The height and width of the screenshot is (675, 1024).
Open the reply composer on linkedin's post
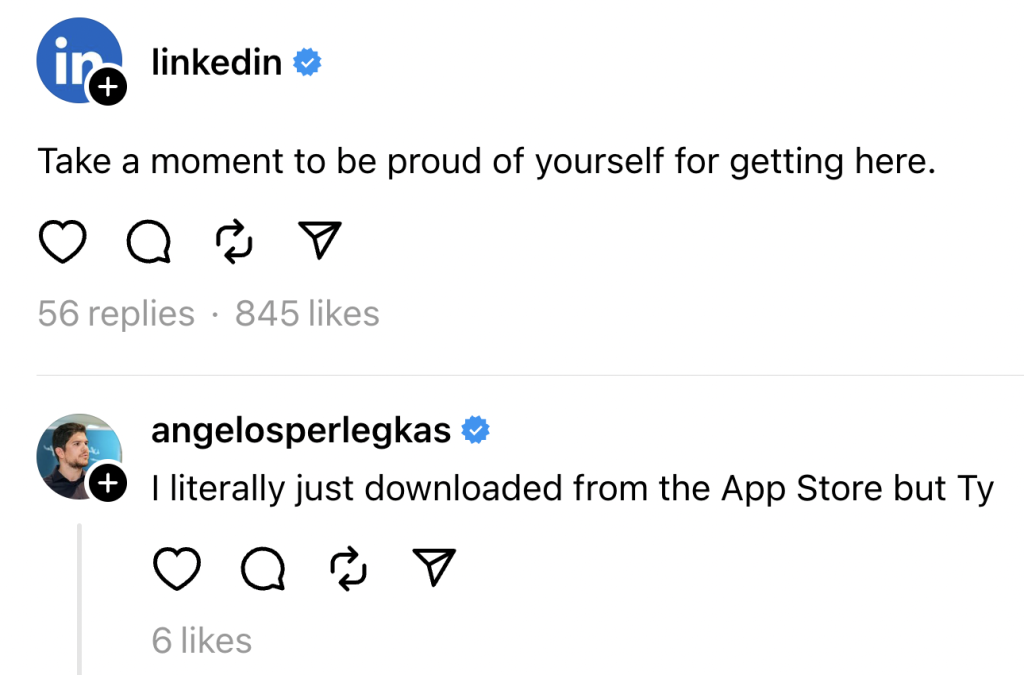[149, 242]
